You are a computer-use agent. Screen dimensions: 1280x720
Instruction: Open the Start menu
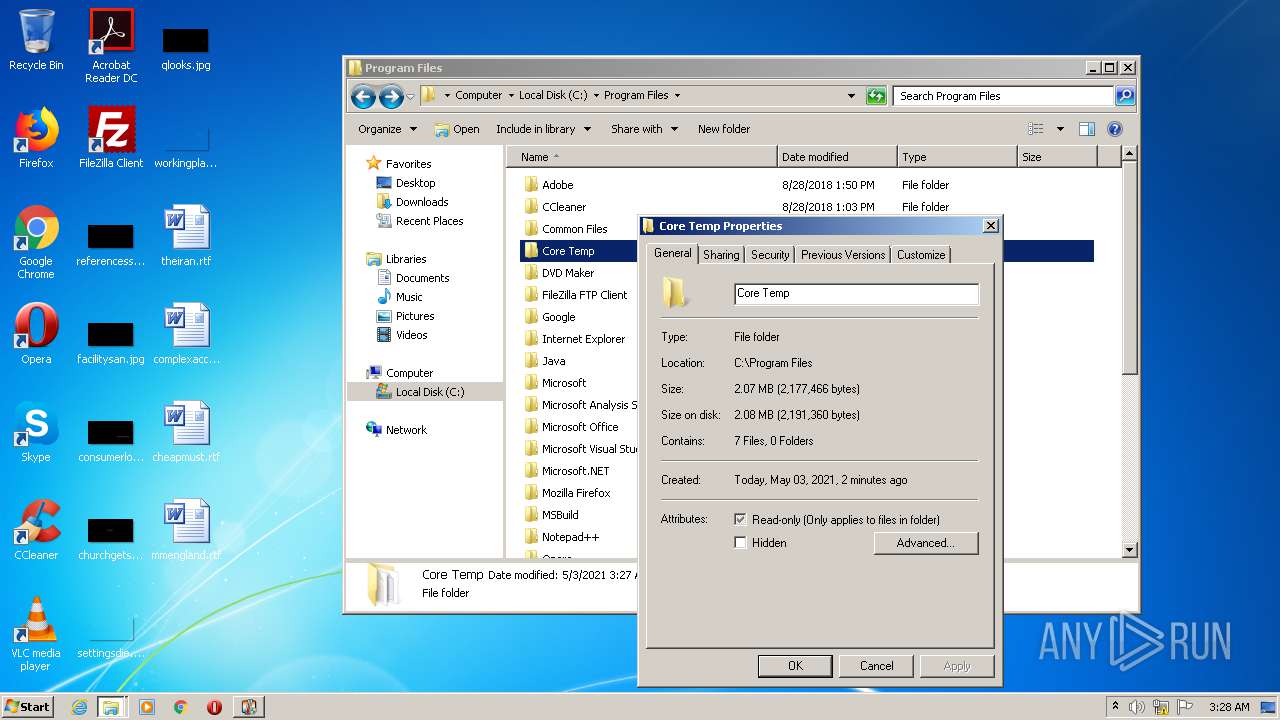tap(28, 707)
